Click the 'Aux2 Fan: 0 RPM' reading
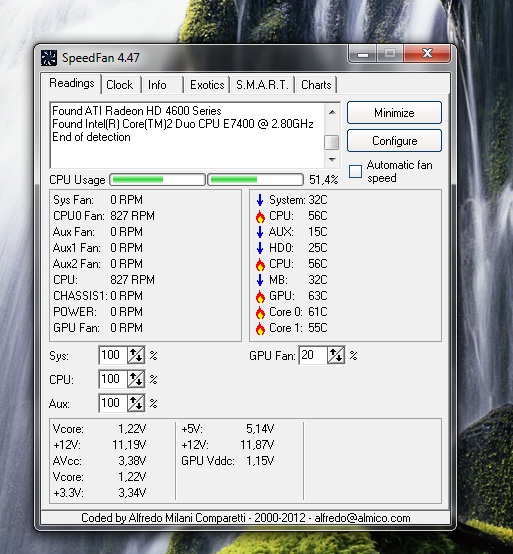Image resolution: width=513 pixels, height=554 pixels. pos(98,264)
